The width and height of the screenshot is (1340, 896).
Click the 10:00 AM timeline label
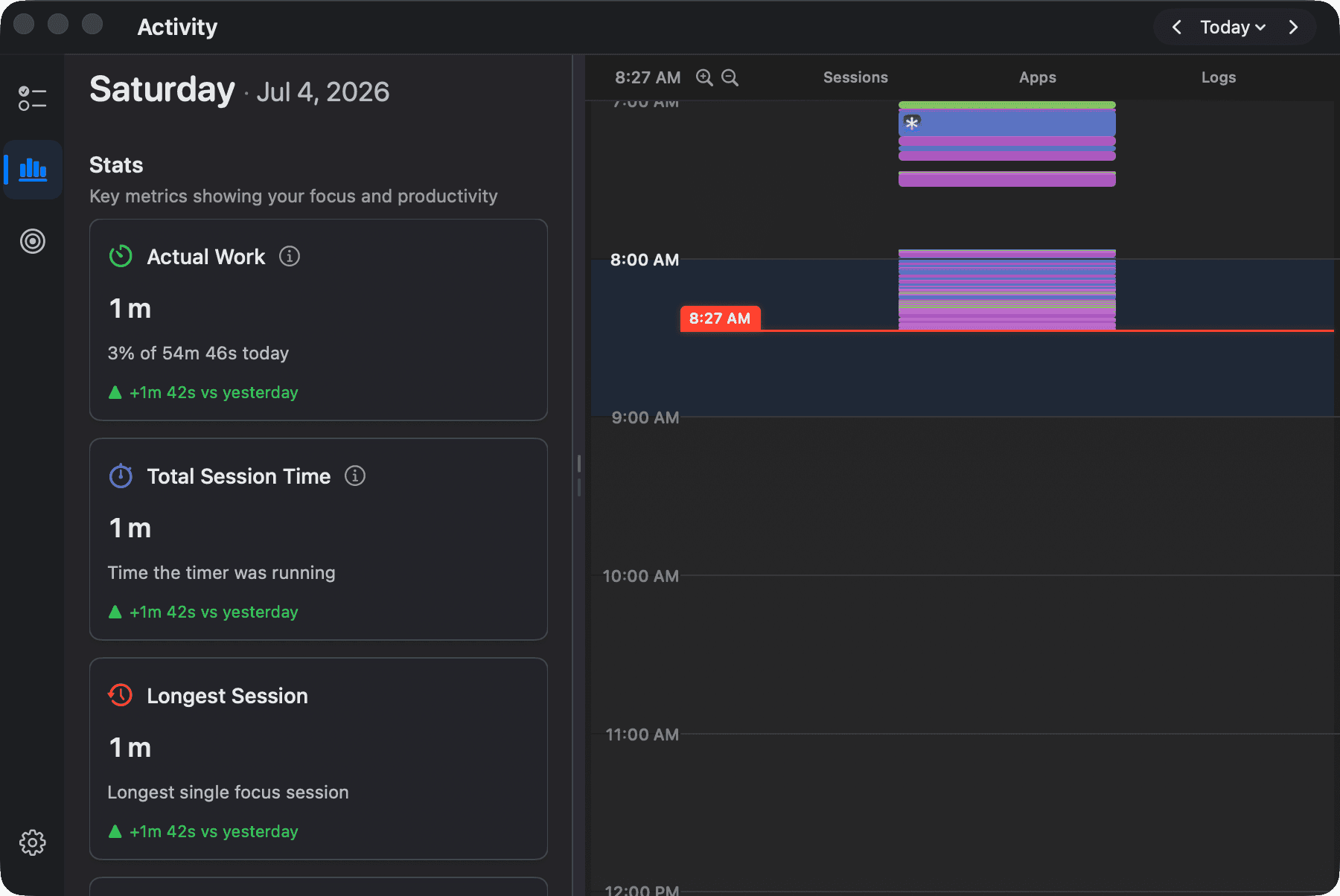pyautogui.click(x=641, y=576)
